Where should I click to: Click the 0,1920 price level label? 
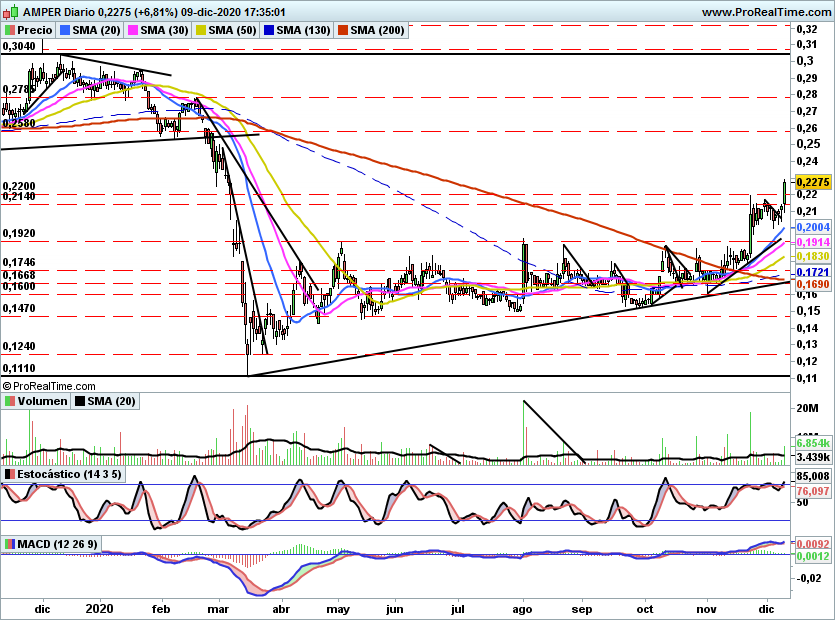(x=19, y=233)
